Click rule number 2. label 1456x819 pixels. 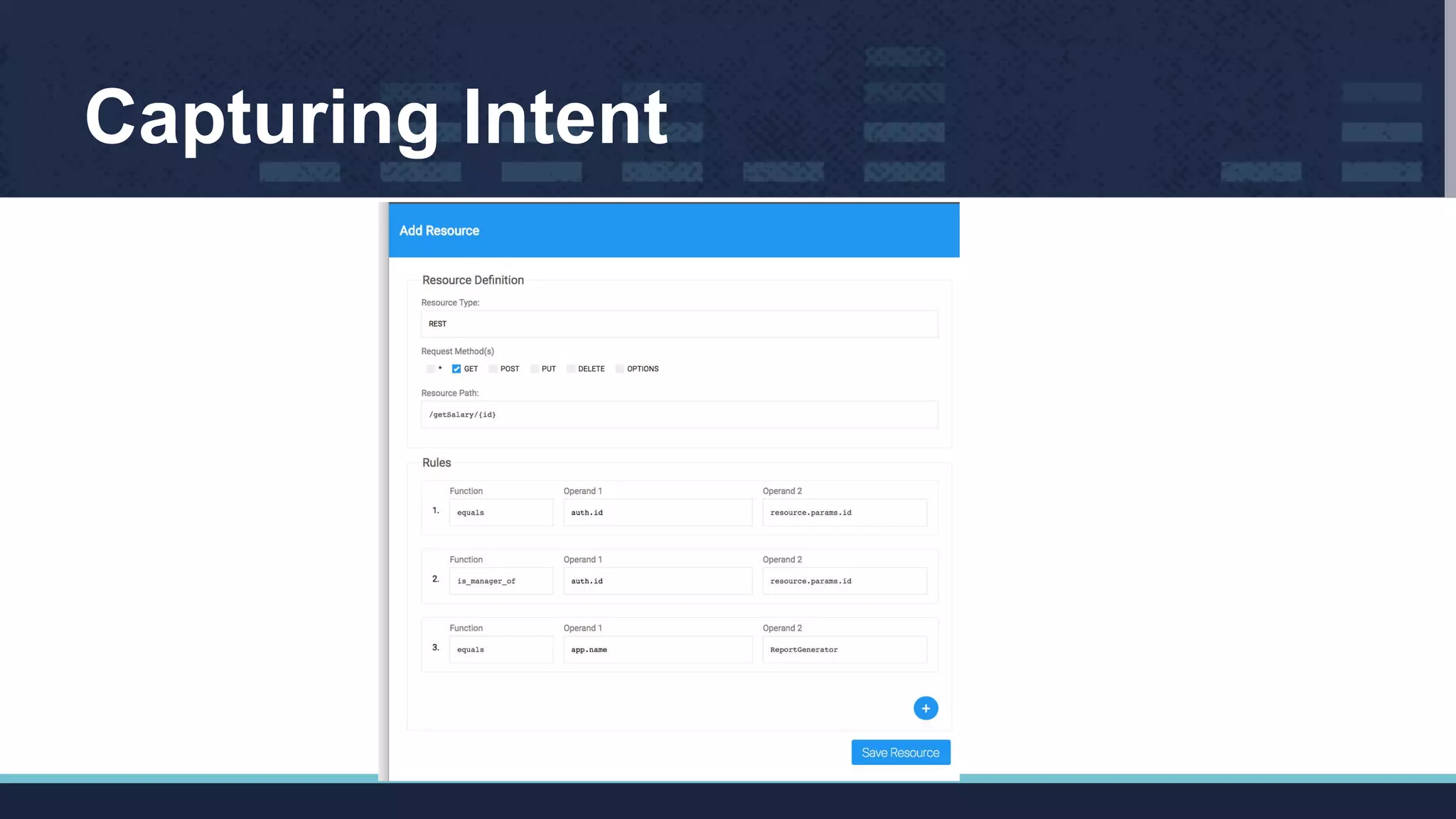[x=436, y=579]
